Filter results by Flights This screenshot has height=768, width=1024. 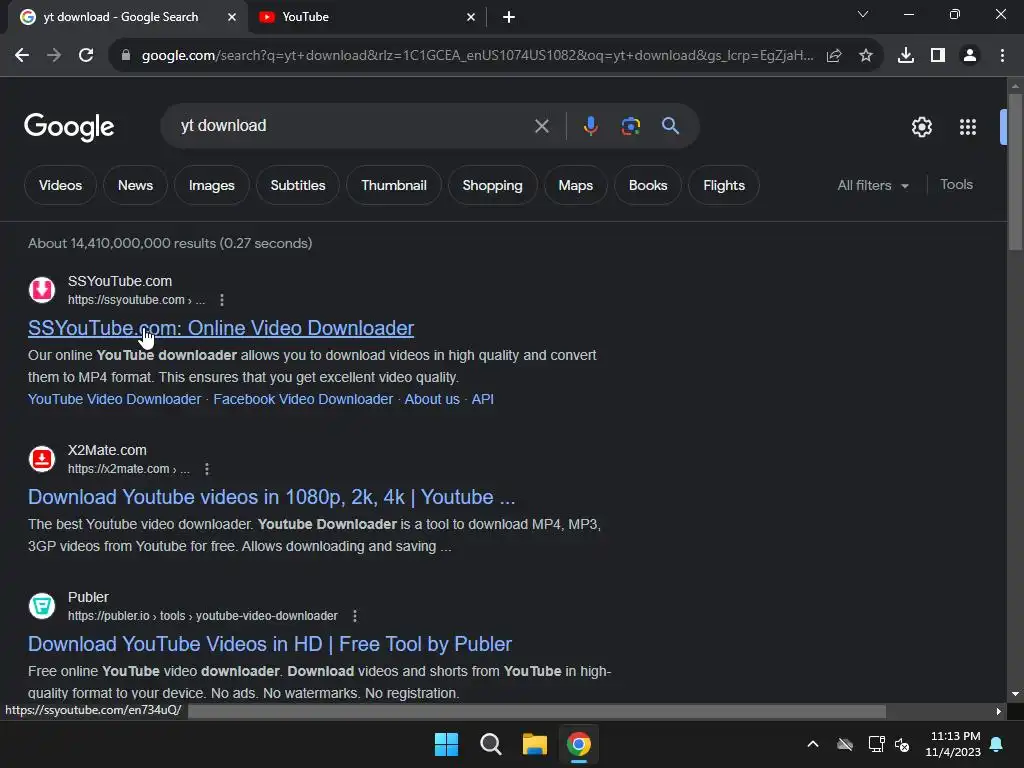tap(724, 185)
